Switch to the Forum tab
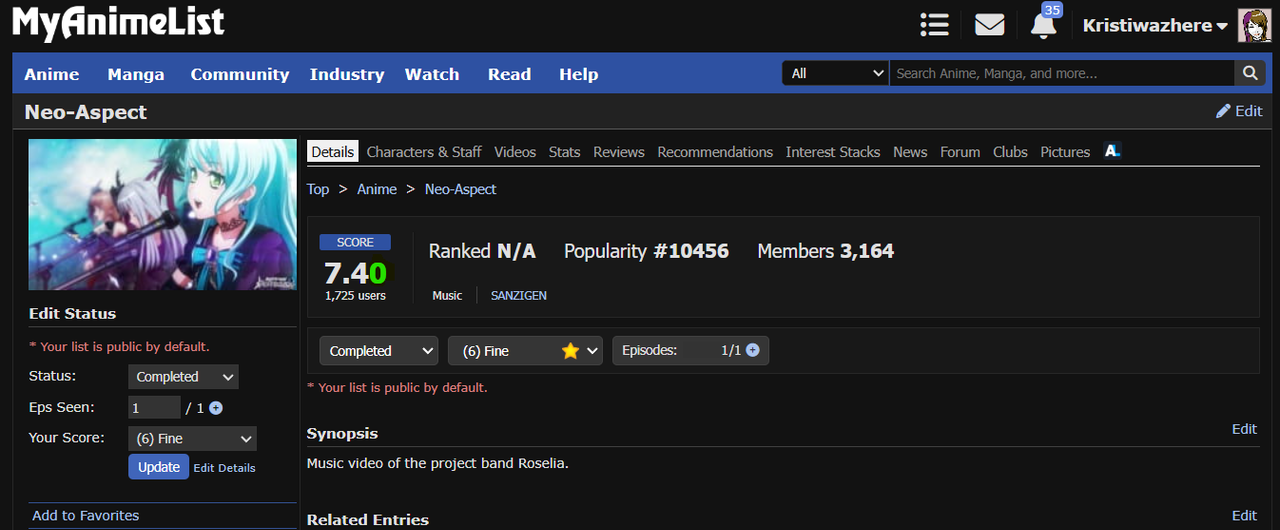This screenshot has height=530, width=1280. point(960,152)
